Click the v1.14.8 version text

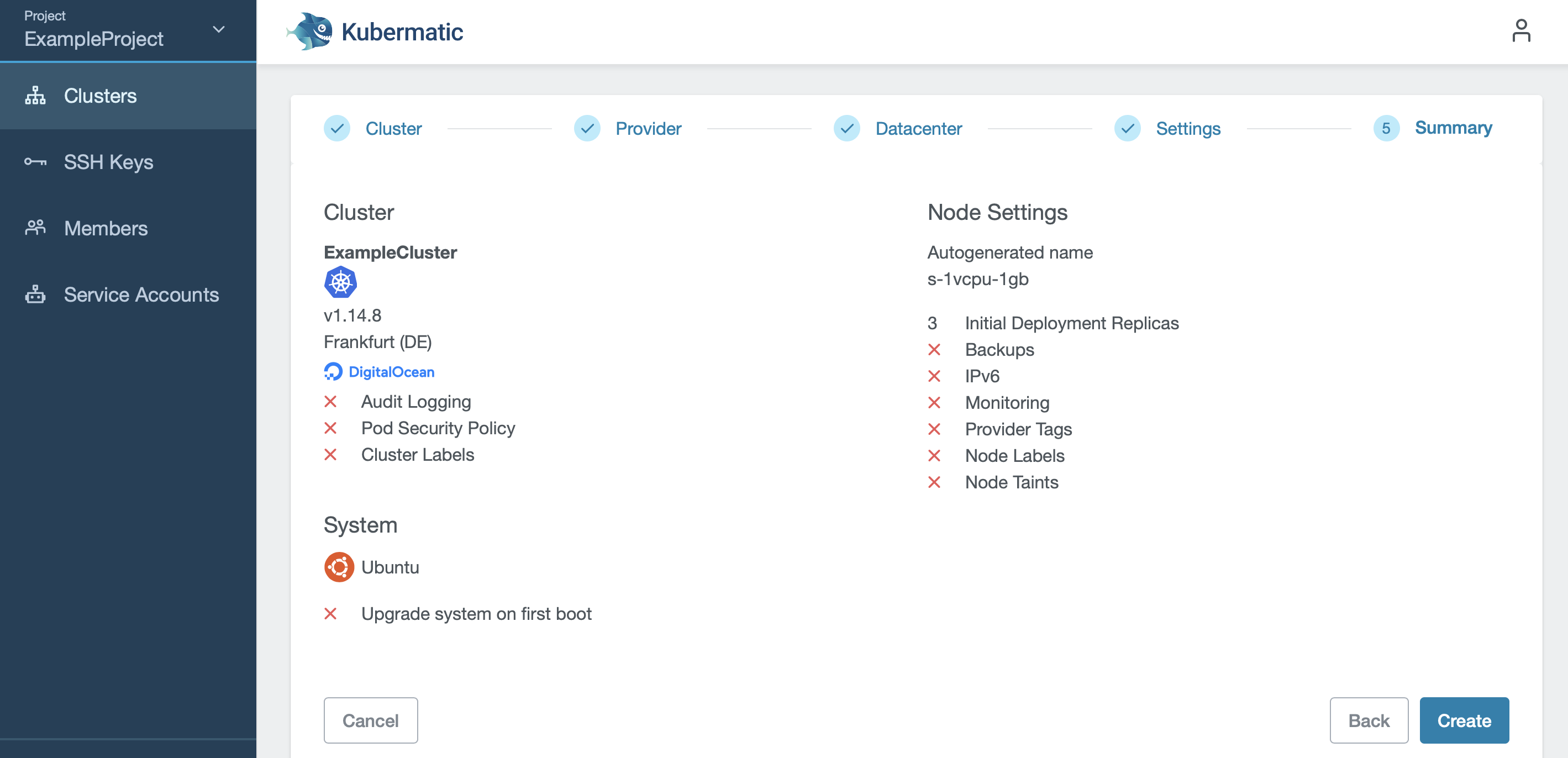tap(352, 315)
